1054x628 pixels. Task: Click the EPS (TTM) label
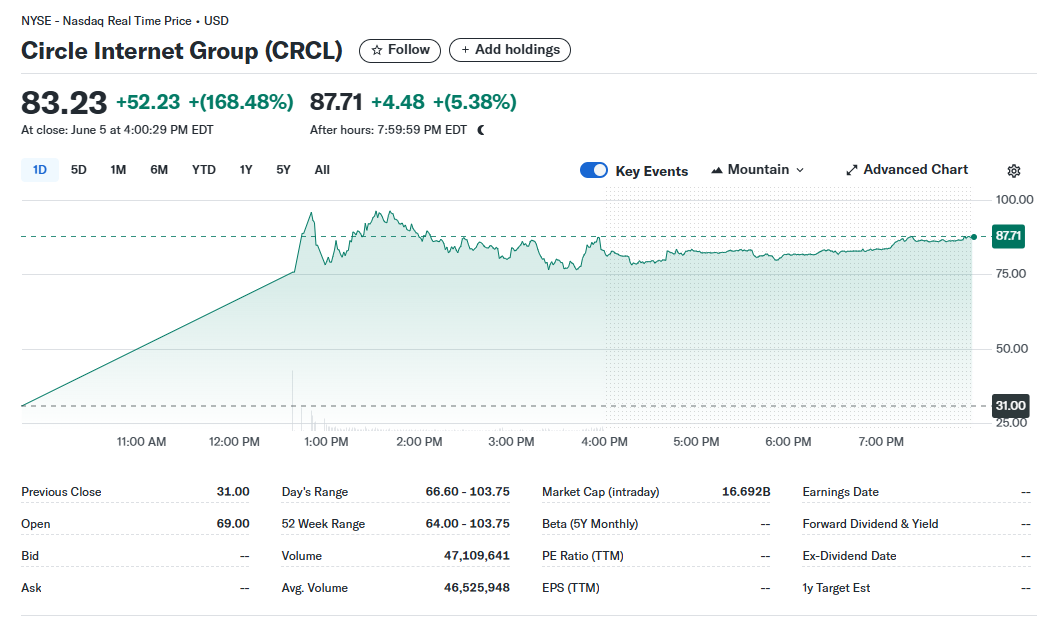pos(571,588)
